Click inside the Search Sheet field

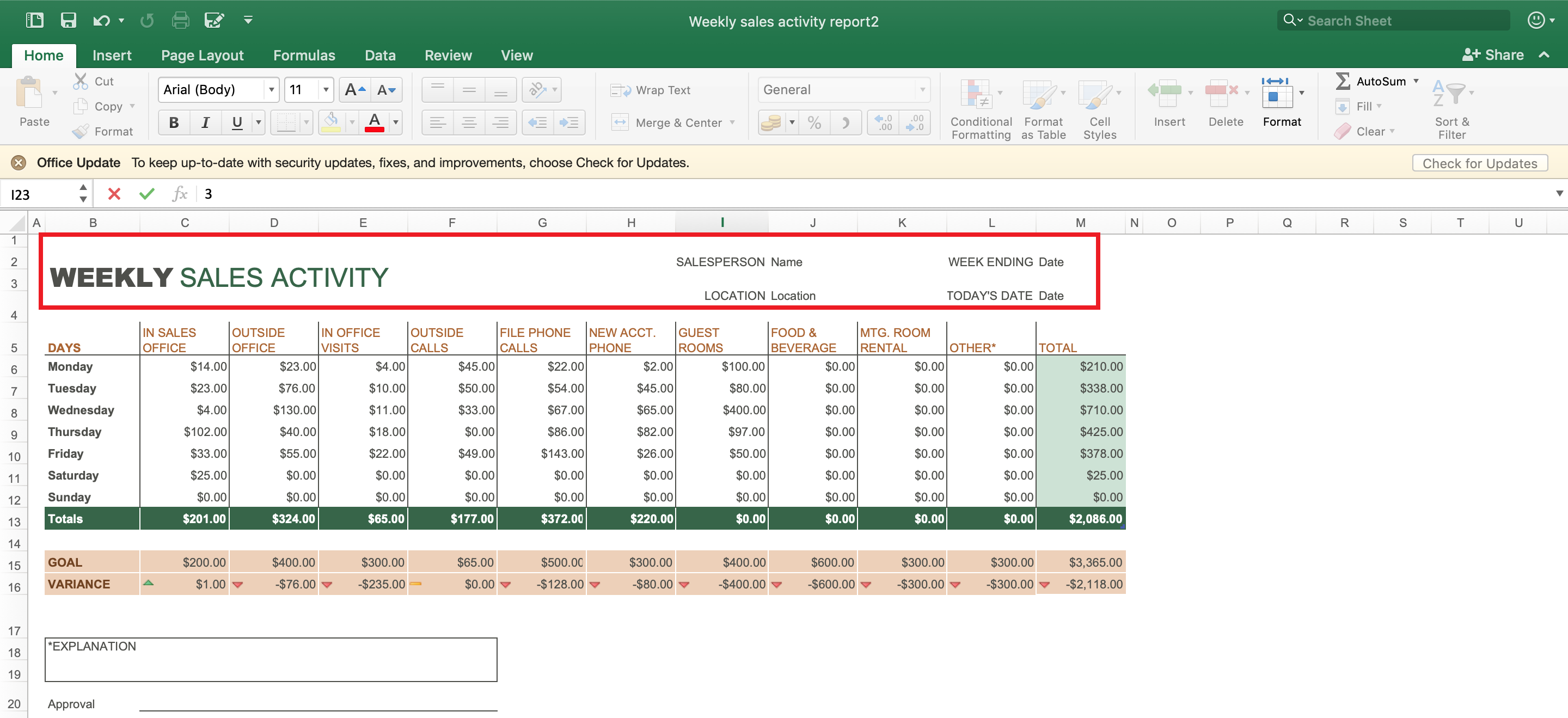[1394, 20]
